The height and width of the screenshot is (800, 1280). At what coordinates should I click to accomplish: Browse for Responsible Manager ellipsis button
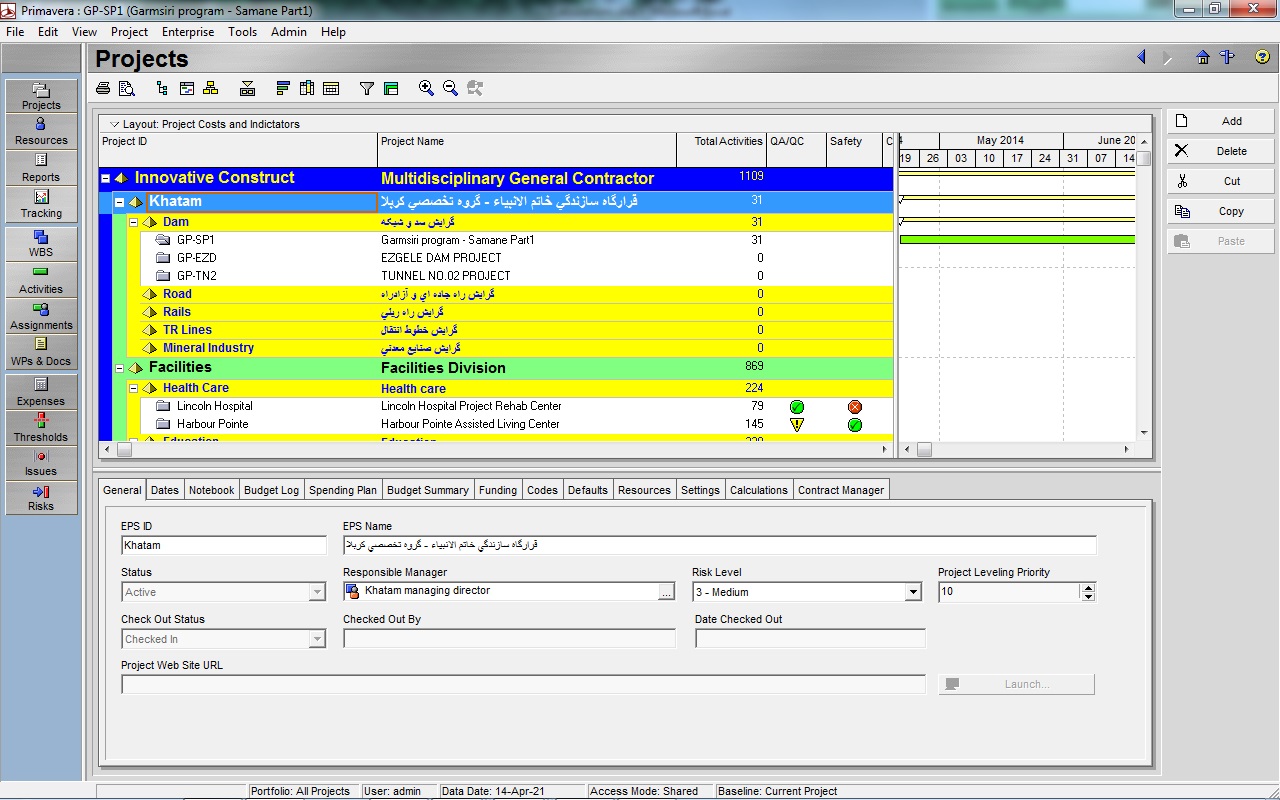click(666, 592)
